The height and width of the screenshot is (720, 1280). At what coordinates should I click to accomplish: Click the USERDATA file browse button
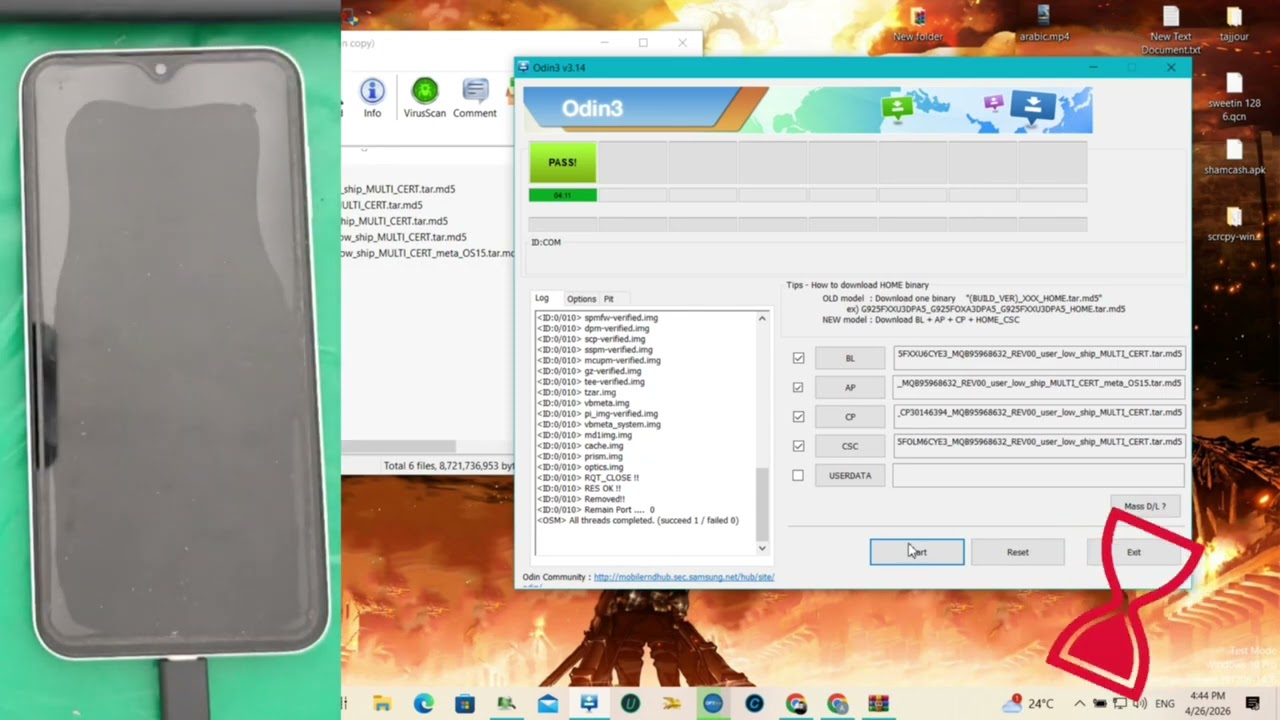click(850, 476)
